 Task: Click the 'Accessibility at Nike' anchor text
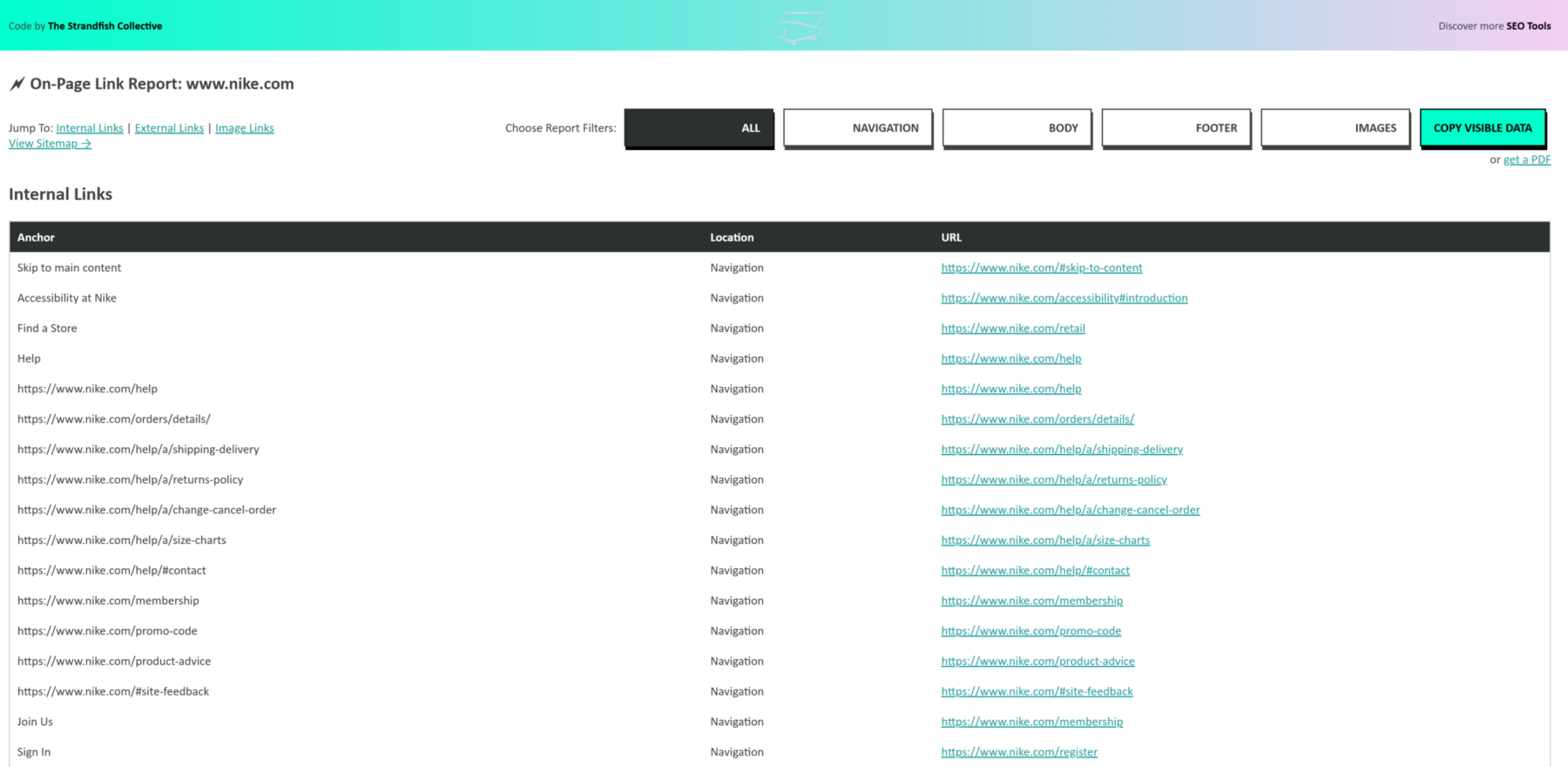(67, 298)
